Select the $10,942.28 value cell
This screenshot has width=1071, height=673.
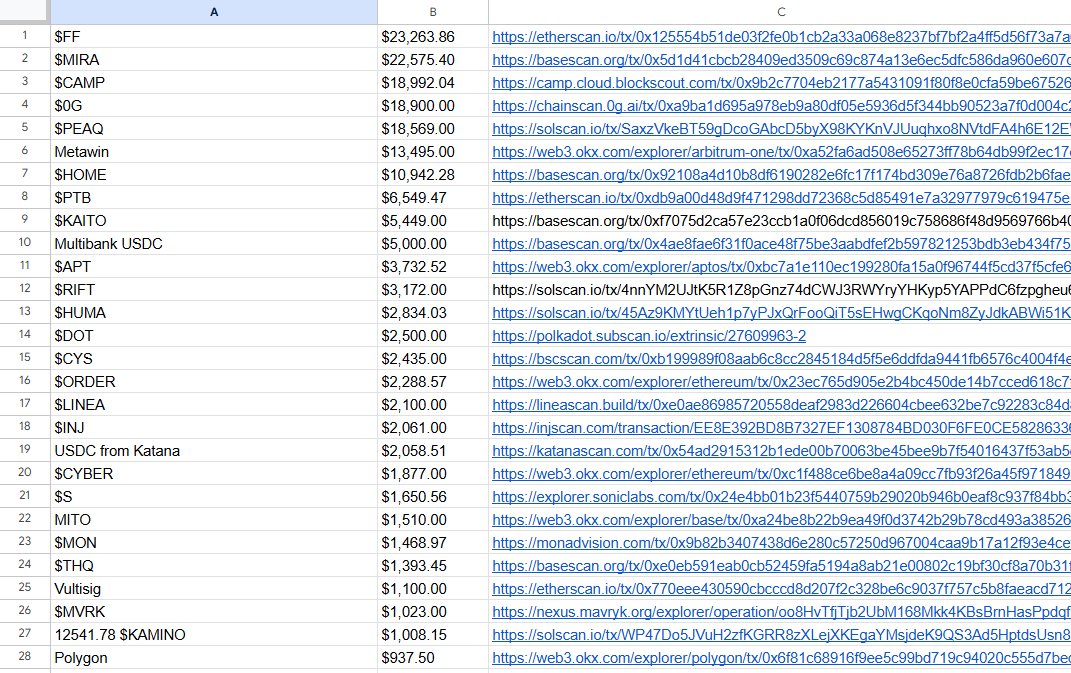pos(433,175)
